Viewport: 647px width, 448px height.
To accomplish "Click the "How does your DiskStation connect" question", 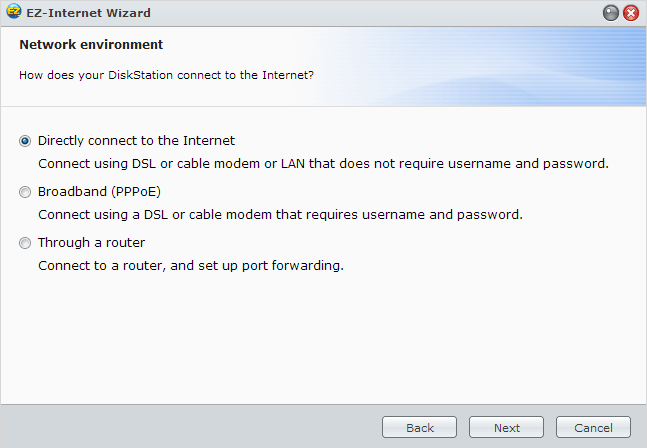I will [x=167, y=75].
